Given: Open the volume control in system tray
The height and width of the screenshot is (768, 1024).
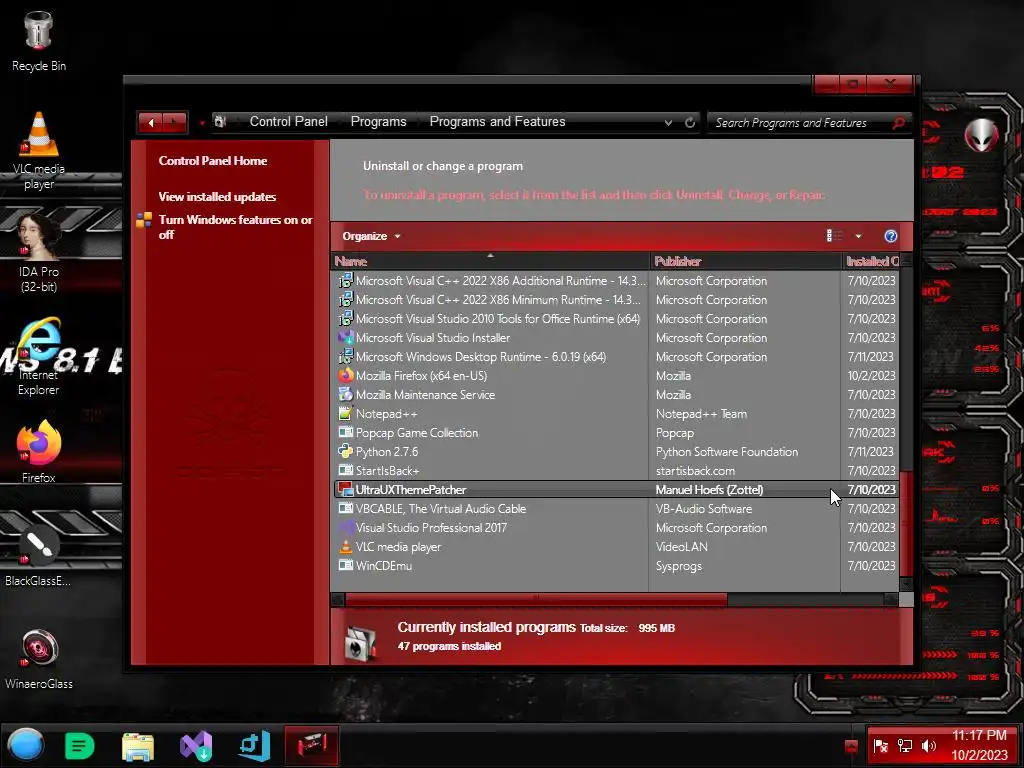Looking at the screenshot, I should point(928,746).
